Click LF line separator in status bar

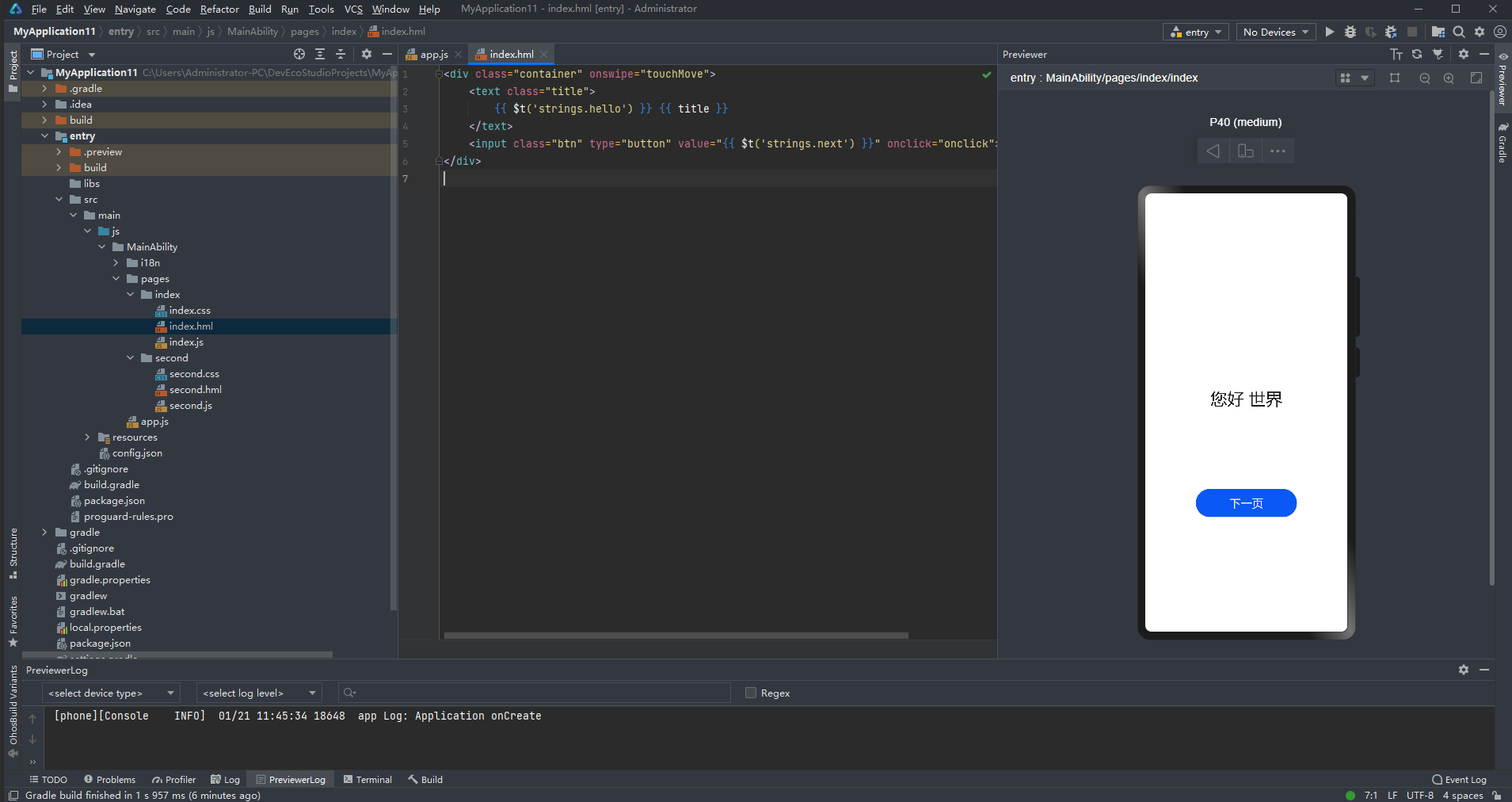coord(1392,795)
